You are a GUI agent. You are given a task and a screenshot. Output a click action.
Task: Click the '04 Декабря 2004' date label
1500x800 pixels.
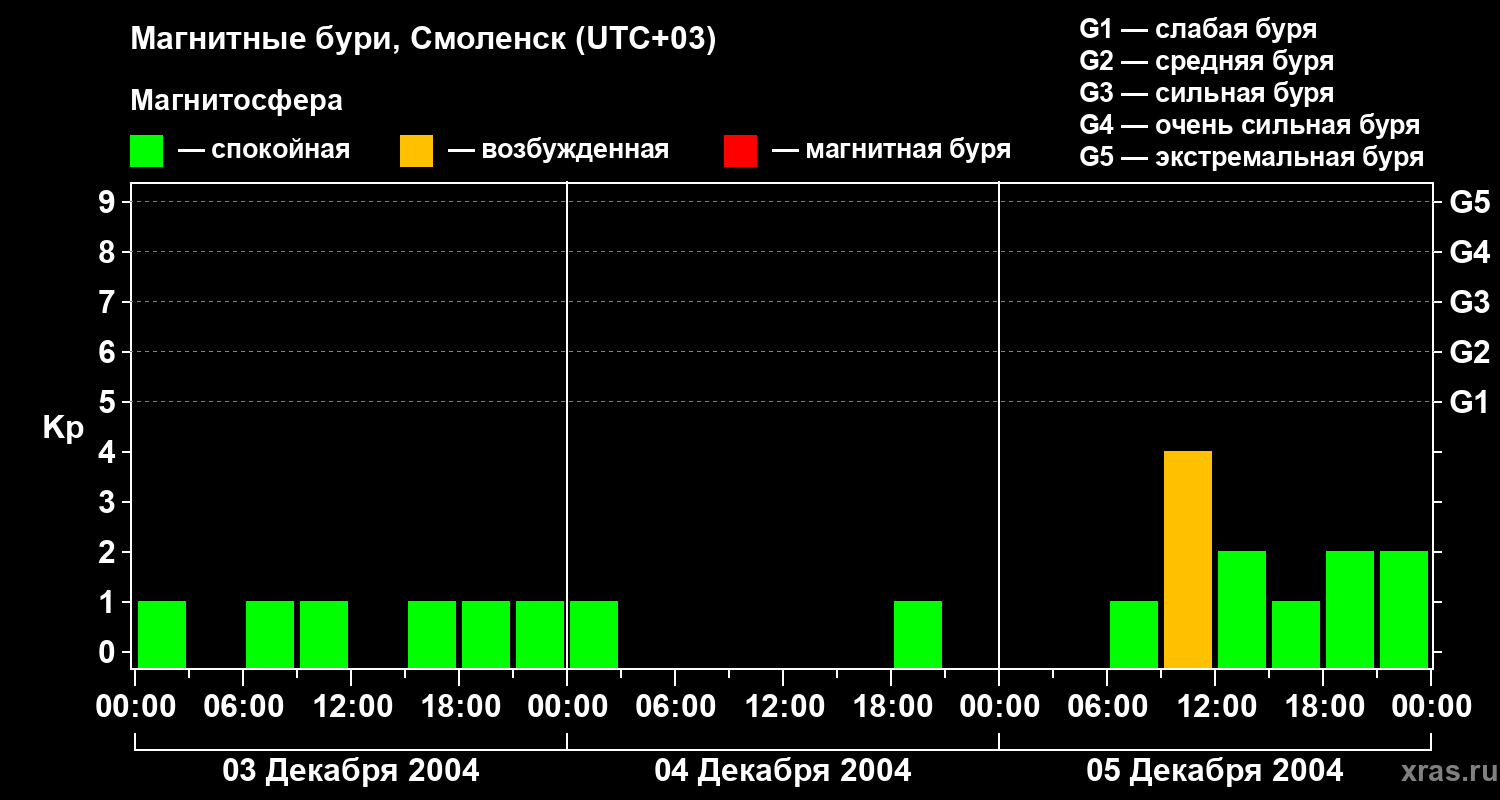tap(783, 771)
